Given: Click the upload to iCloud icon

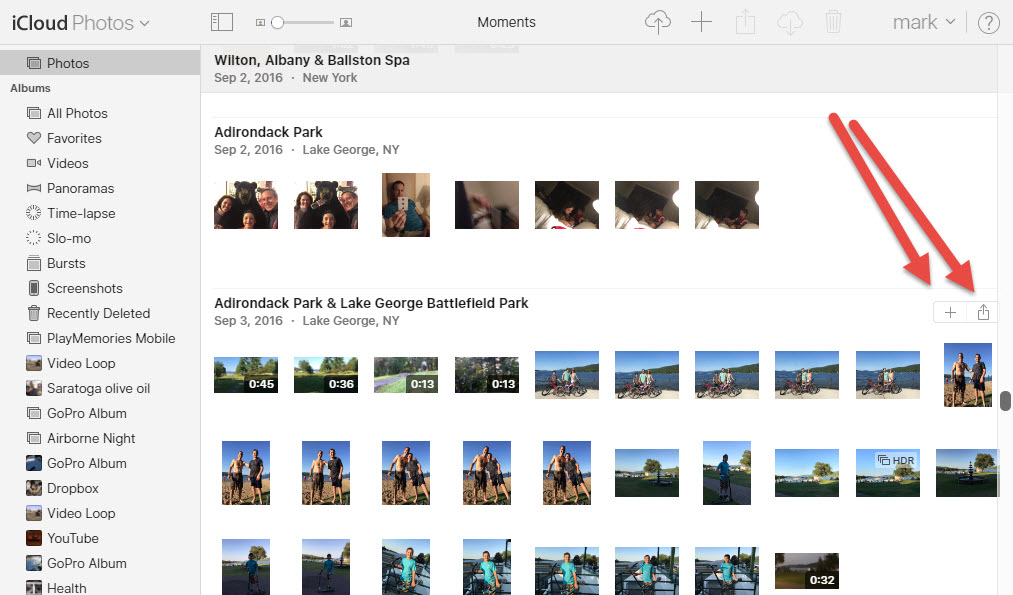Looking at the screenshot, I should (658, 22).
